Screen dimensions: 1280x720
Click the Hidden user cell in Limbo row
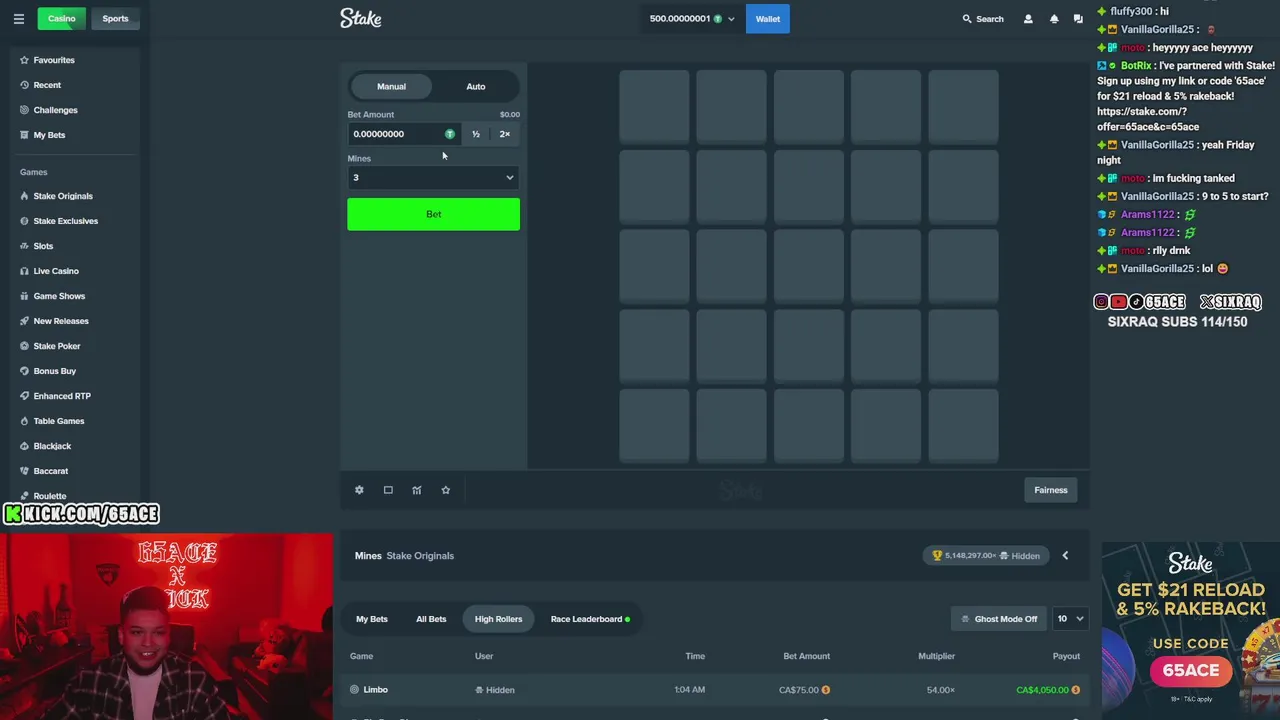click(x=495, y=690)
